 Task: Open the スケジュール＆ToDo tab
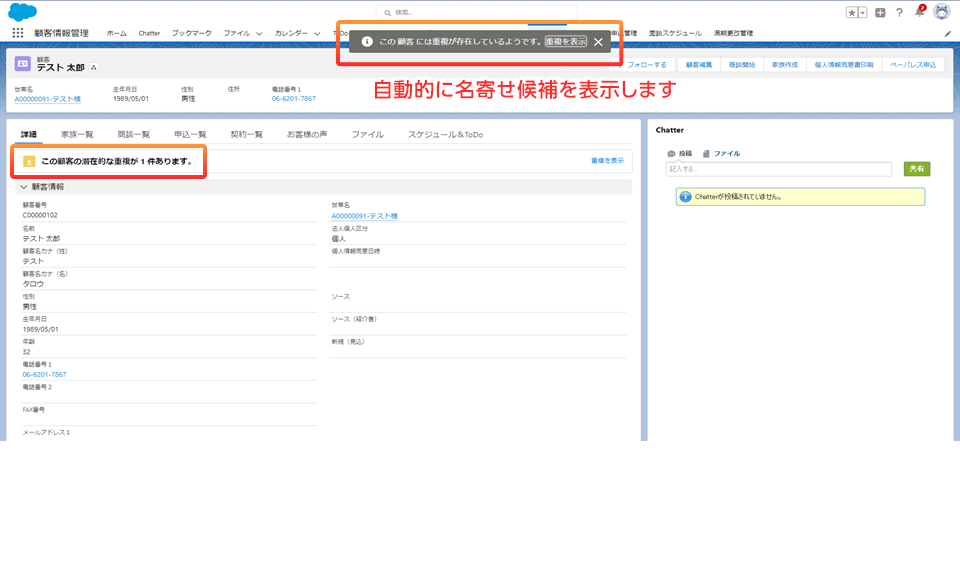445,134
